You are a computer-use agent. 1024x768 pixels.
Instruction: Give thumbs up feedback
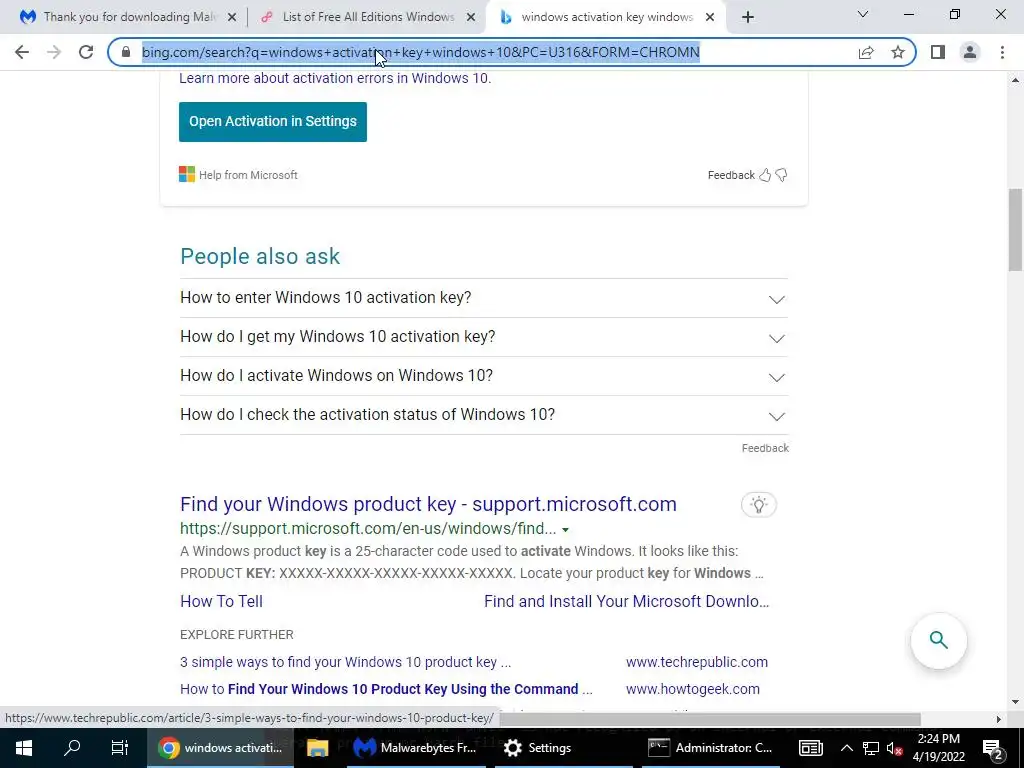765,175
